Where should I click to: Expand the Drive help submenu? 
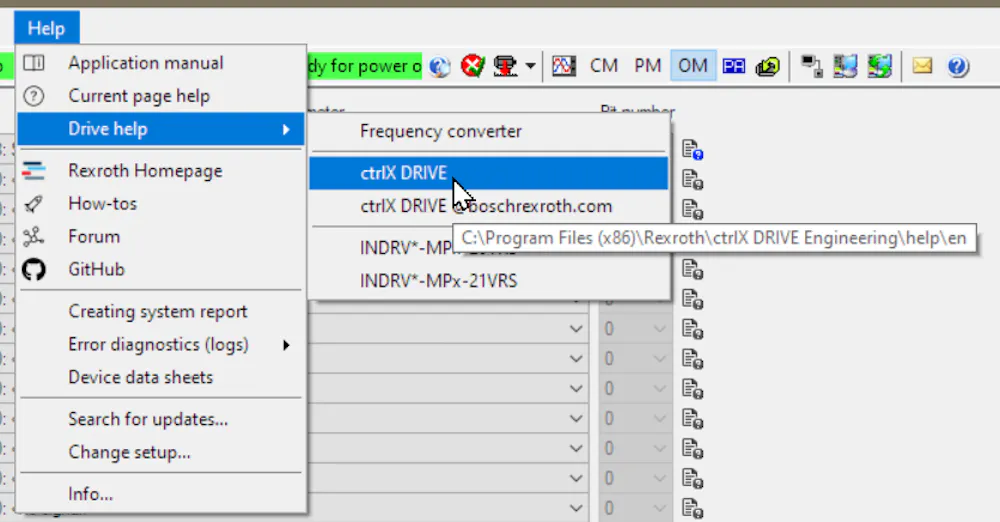pyautogui.click(x=161, y=129)
